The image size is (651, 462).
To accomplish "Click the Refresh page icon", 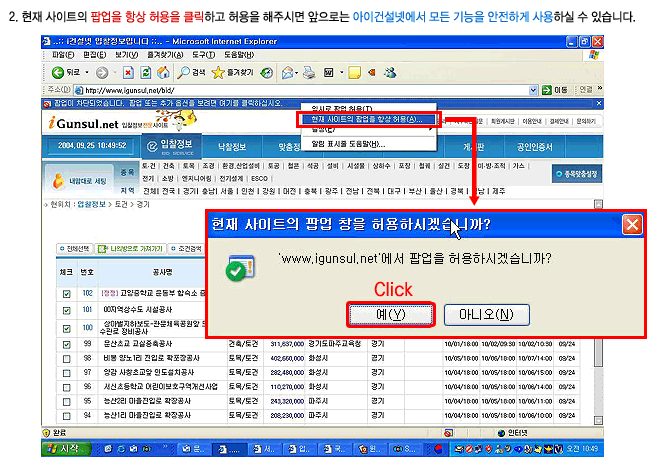I will (145, 73).
